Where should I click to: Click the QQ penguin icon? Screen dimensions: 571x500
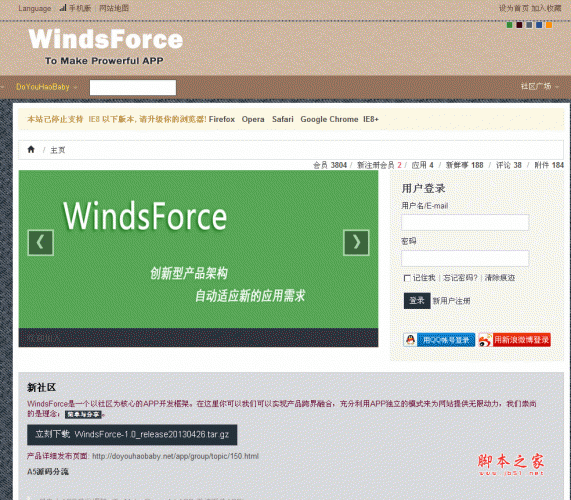coord(410,340)
